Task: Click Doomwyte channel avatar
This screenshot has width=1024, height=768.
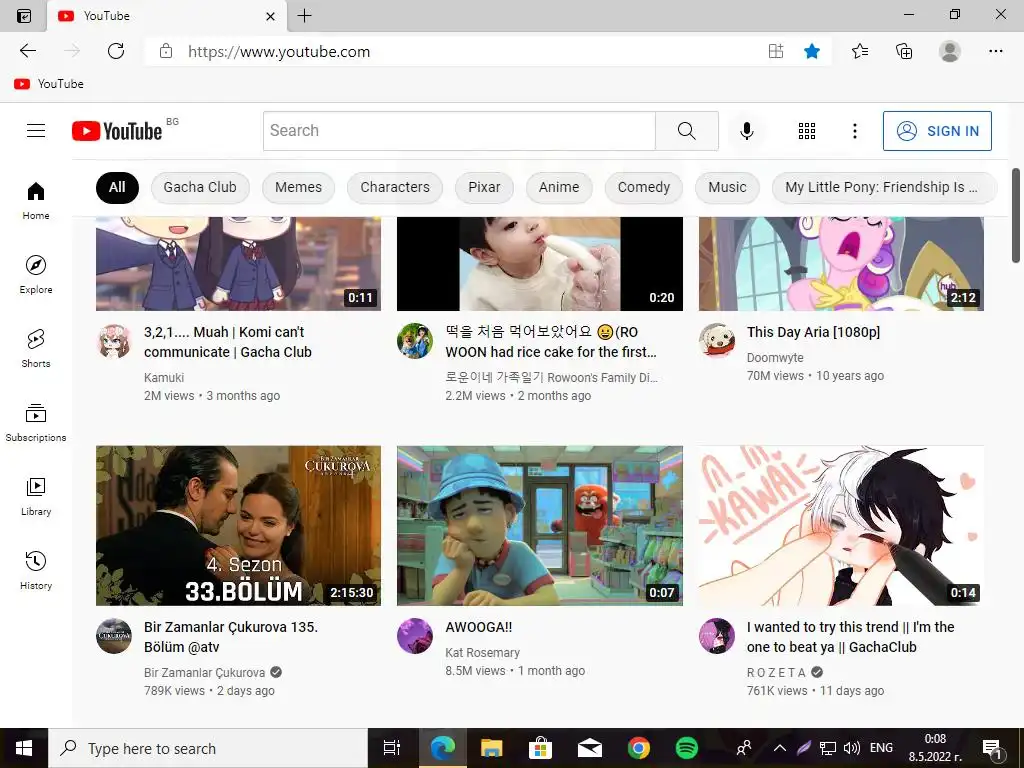Action: coord(716,341)
